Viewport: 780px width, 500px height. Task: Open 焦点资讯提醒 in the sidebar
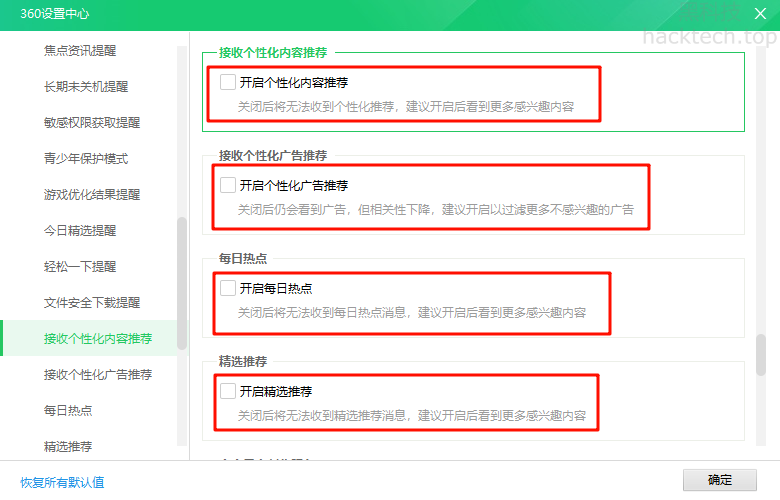(80, 51)
